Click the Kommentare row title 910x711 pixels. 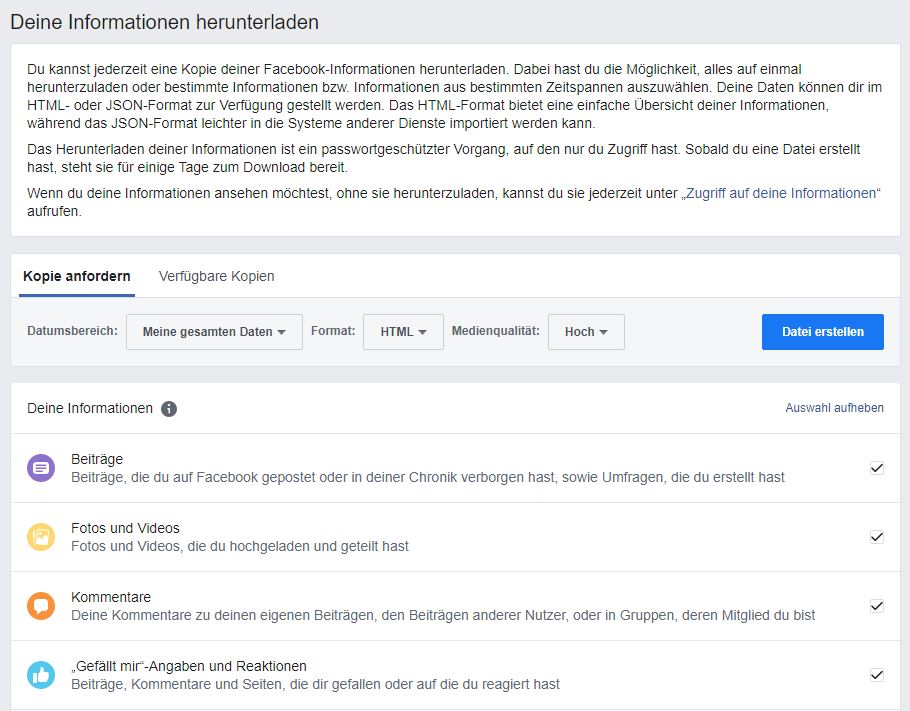[111, 597]
